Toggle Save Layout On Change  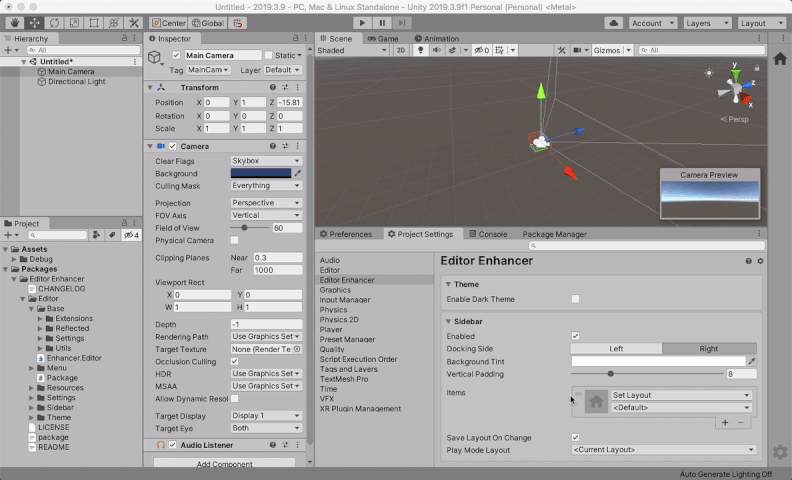point(575,437)
